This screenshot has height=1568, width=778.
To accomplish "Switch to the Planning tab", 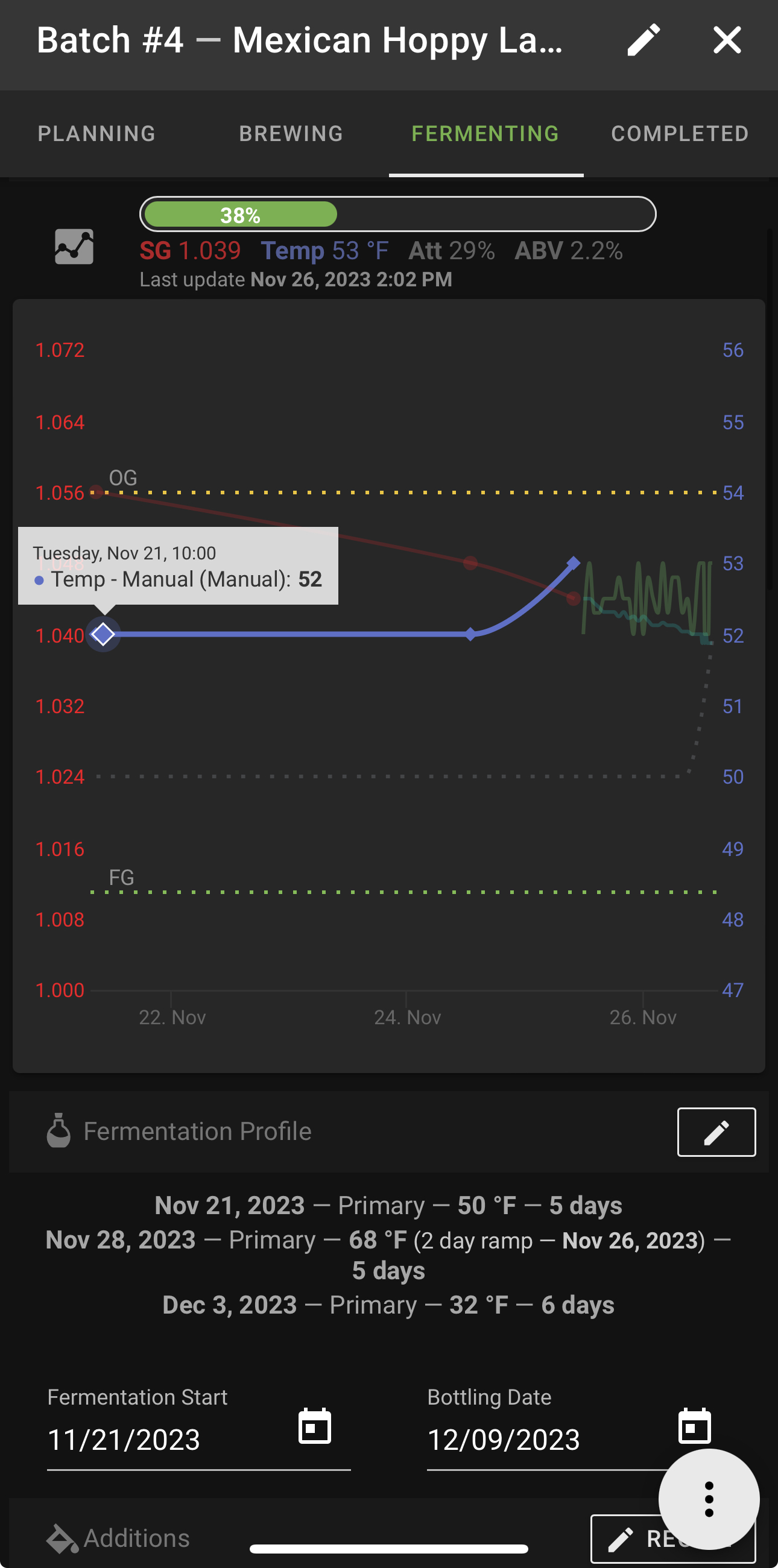I will (x=96, y=134).
